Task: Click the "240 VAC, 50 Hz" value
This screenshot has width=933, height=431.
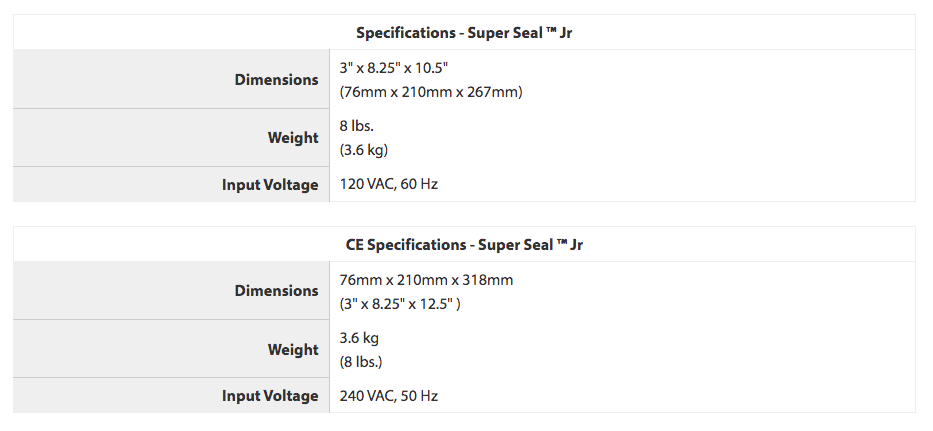Action: (389, 396)
